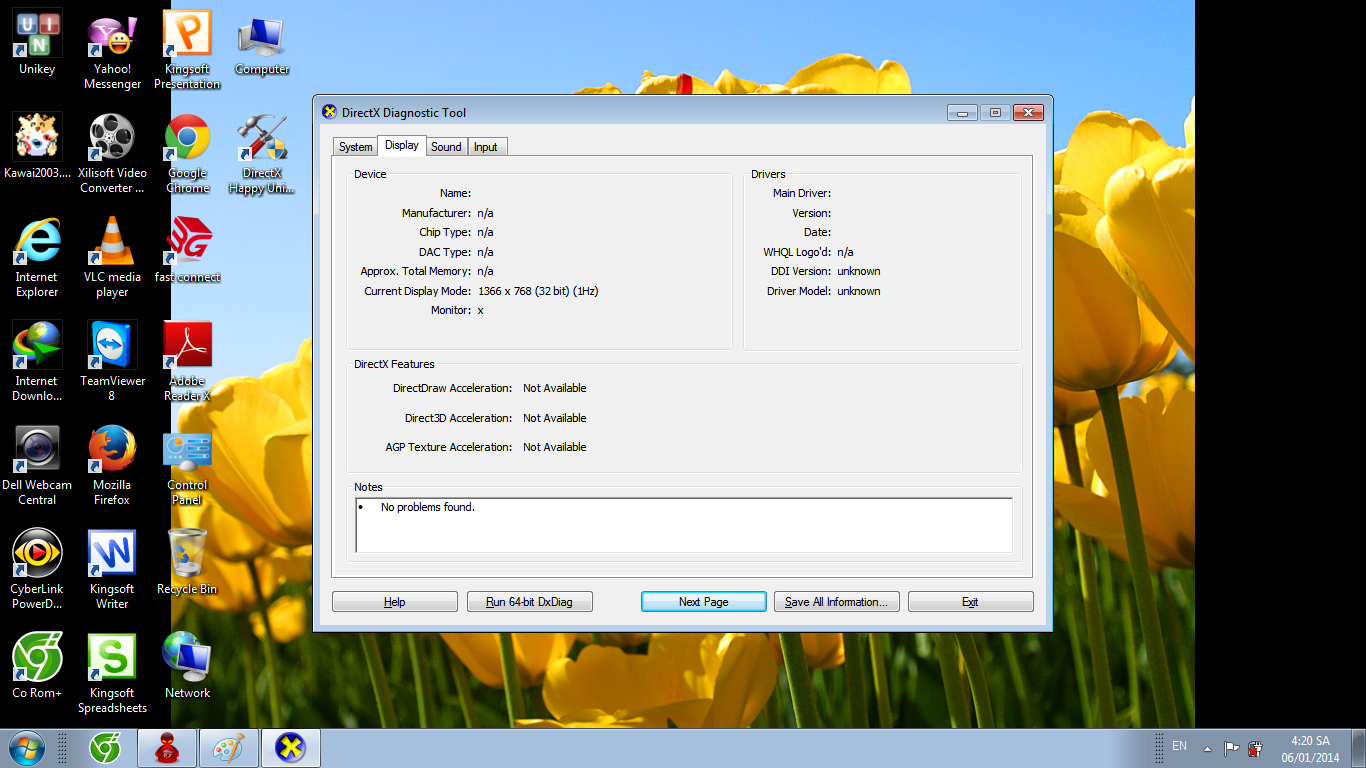Click Direct3D Acceleration Not Available text
Image resolution: width=1366 pixels, height=768 pixels.
tap(555, 418)
